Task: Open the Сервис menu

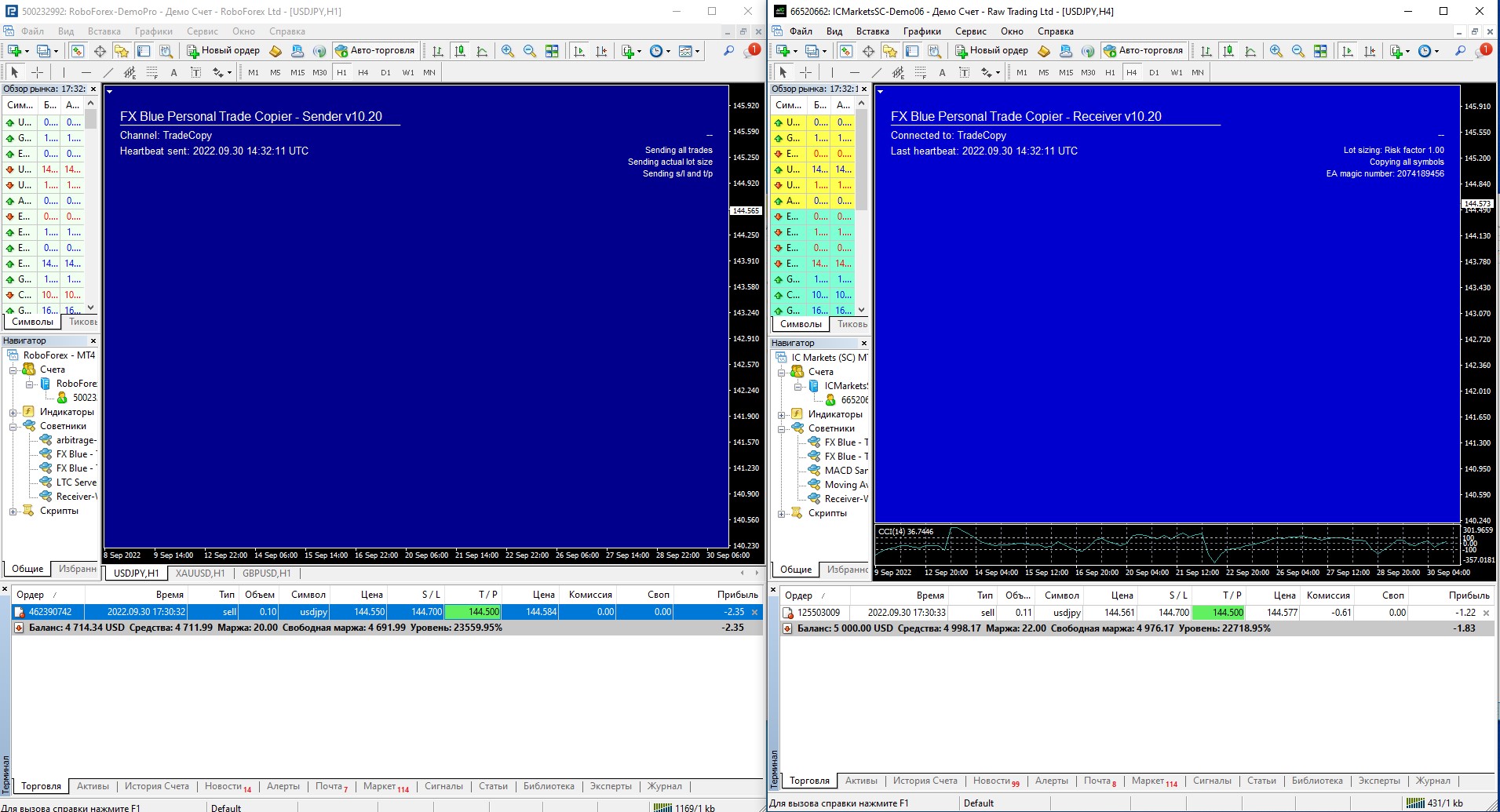Action: [202, 31]
